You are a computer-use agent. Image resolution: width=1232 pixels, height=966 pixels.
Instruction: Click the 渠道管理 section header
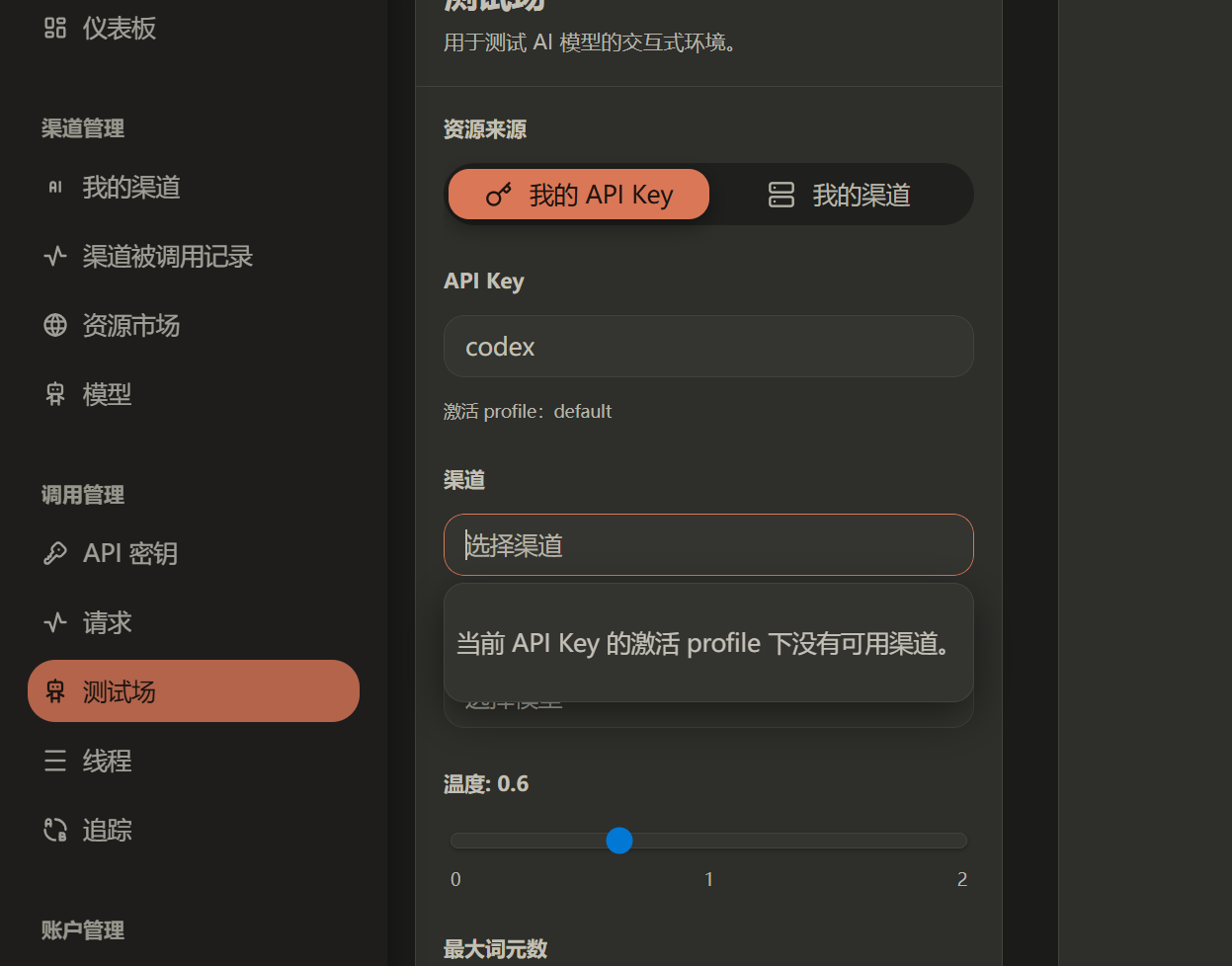pyautogui.click(x=83, y=128)
